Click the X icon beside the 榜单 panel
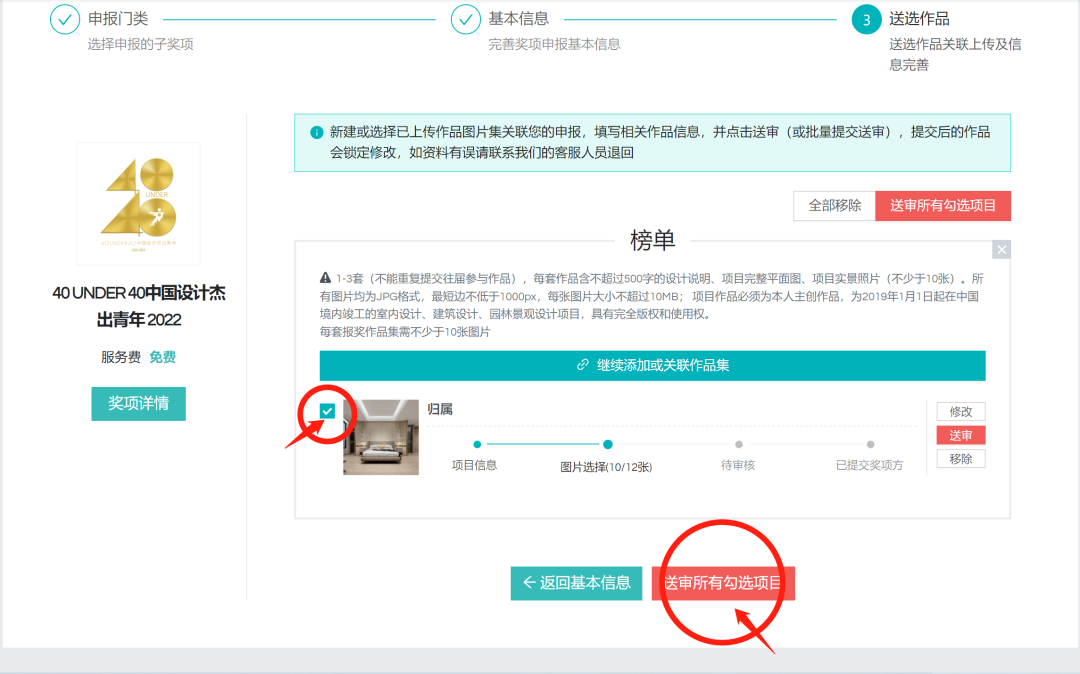The image size is (1080, 674). point(1001,248)
